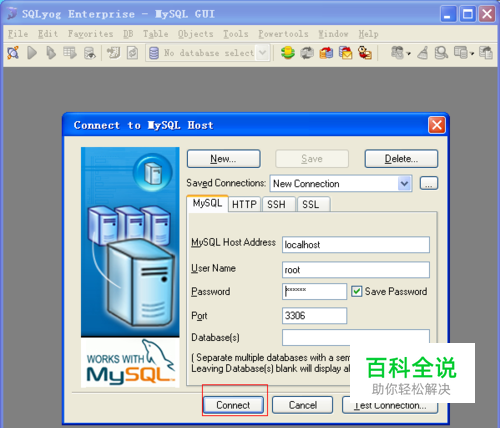Image resolution: width=500 pixels, height=428 pixels.
Task: Click the execute query play icon
Action: [x=32, y=53]
